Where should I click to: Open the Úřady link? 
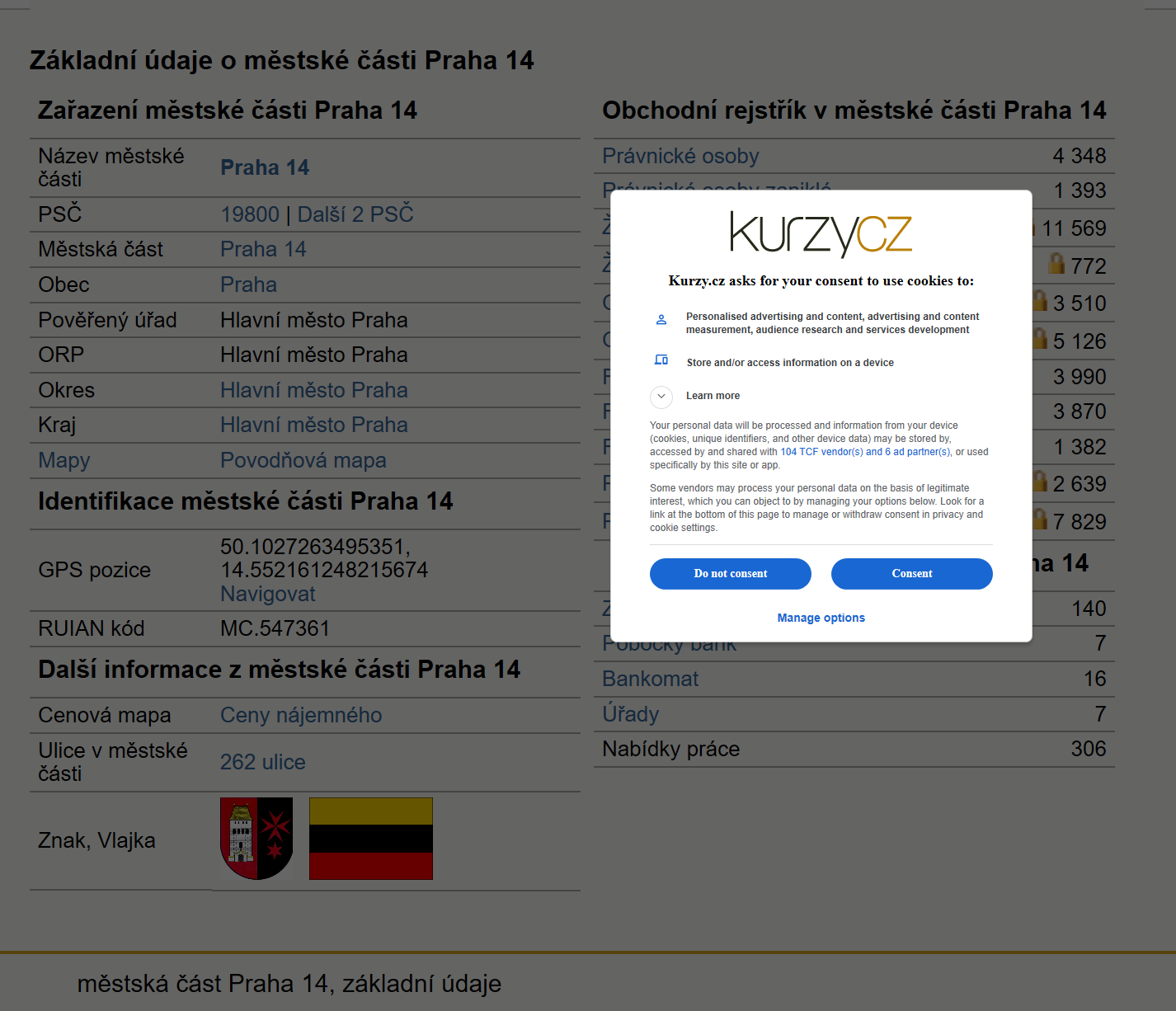click(x=631, y=714)
